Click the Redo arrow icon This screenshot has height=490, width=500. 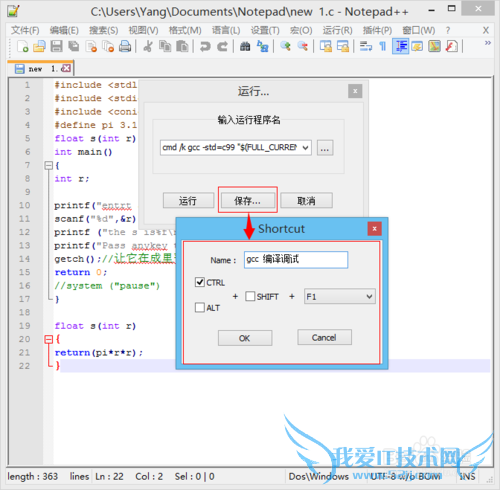pyautogui.click(x=222, y=46)
